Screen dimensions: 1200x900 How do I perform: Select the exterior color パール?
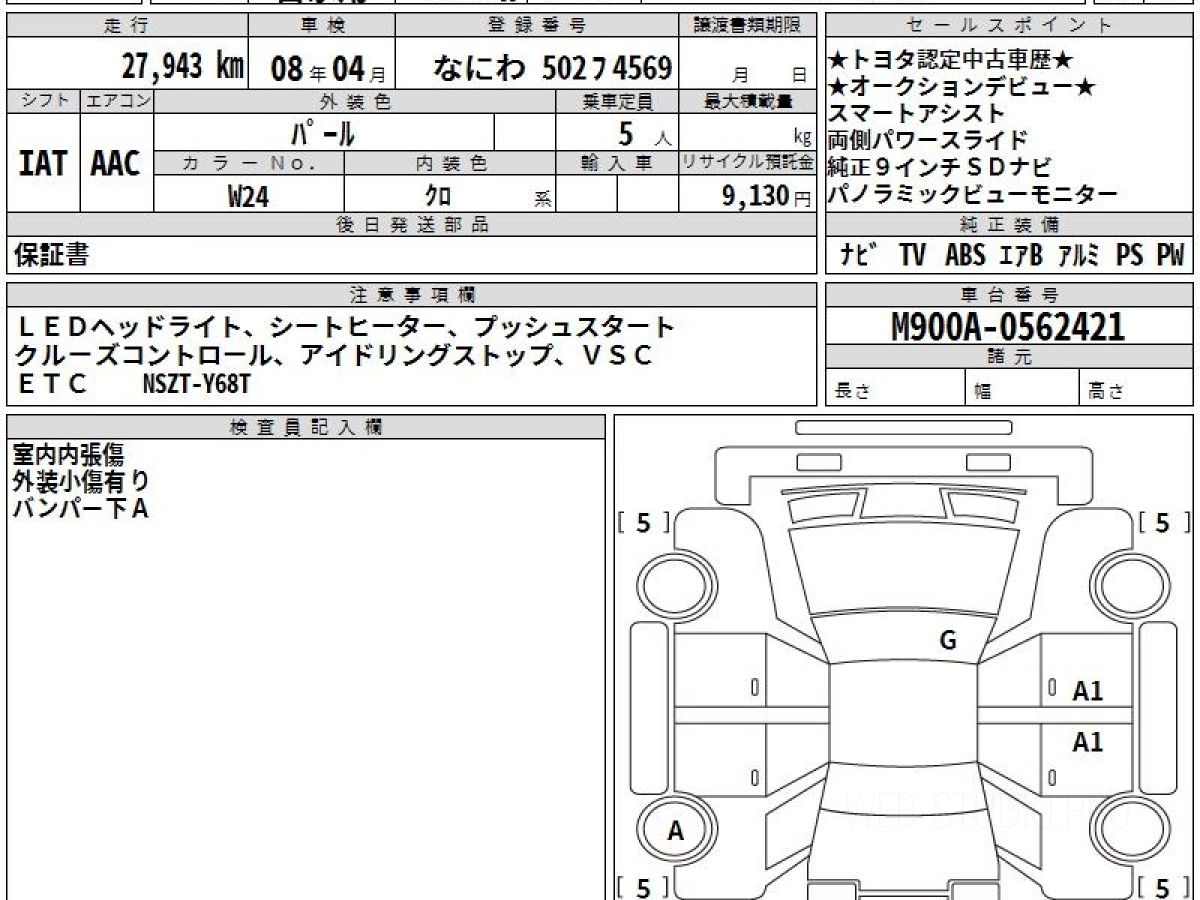click(322, 132)
